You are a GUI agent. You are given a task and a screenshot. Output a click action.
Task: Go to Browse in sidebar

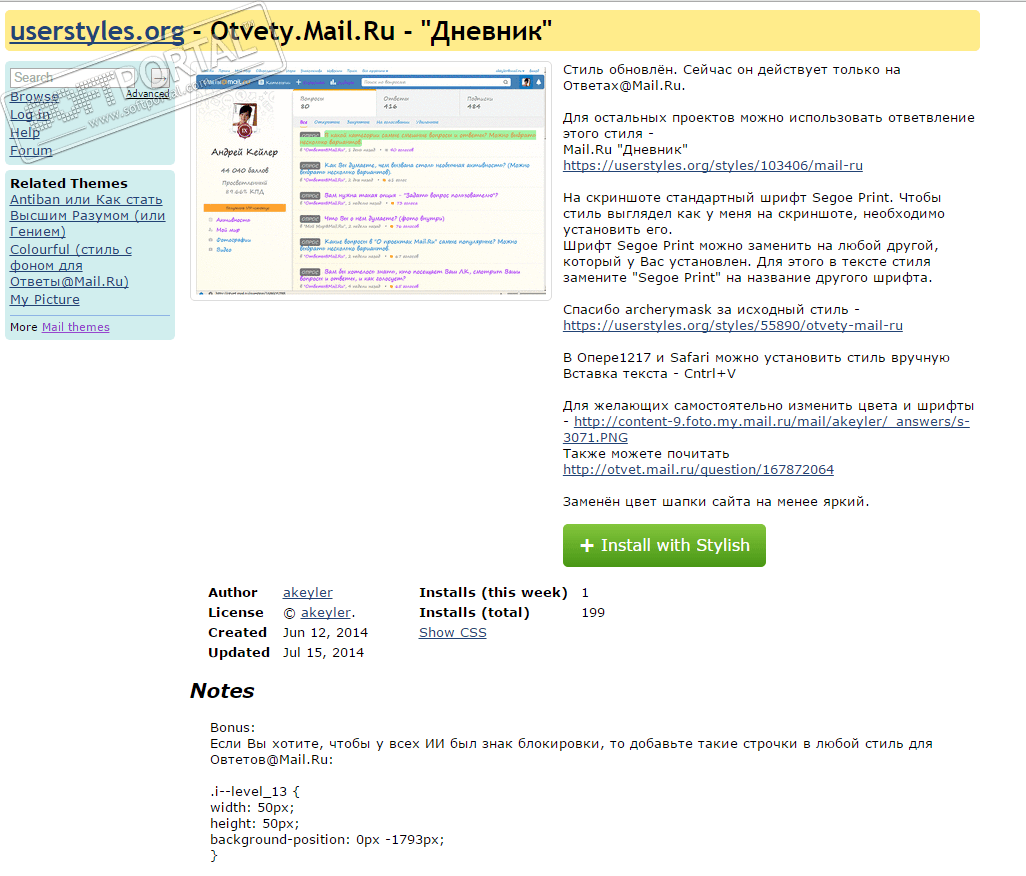tap(34, 96)
